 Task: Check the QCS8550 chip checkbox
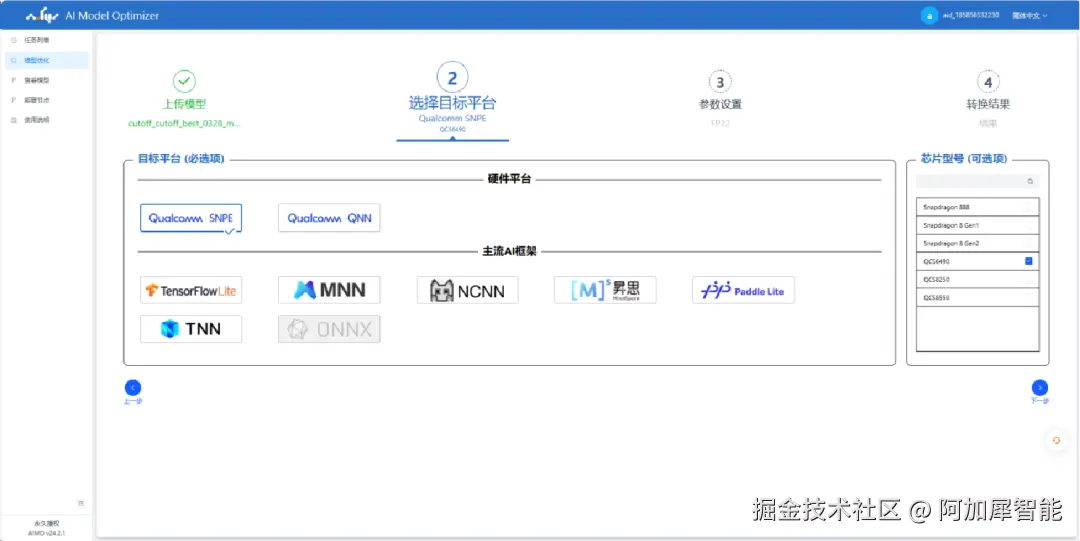pos(1029,298)
